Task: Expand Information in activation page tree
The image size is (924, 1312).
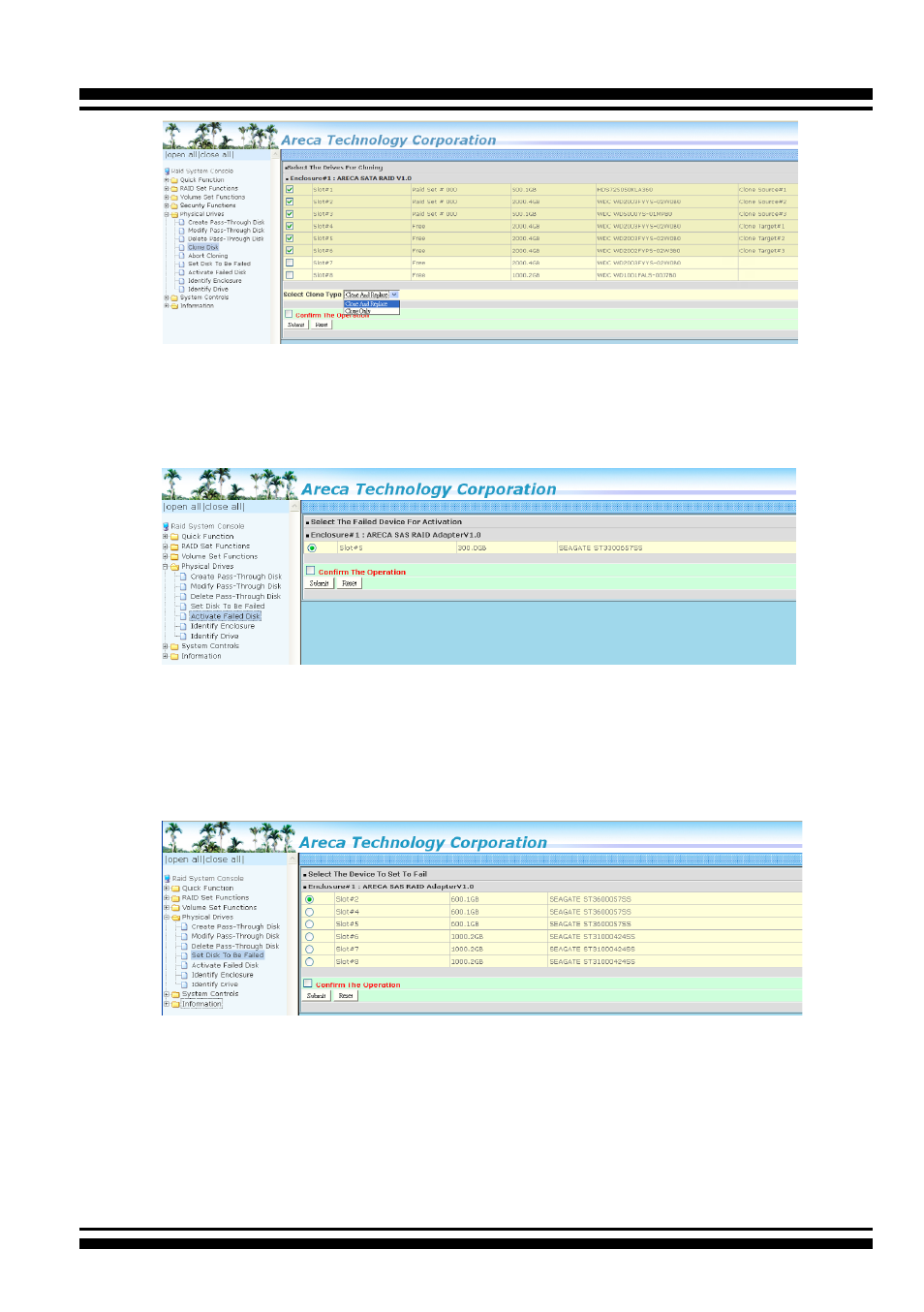Action: (166, 656)
